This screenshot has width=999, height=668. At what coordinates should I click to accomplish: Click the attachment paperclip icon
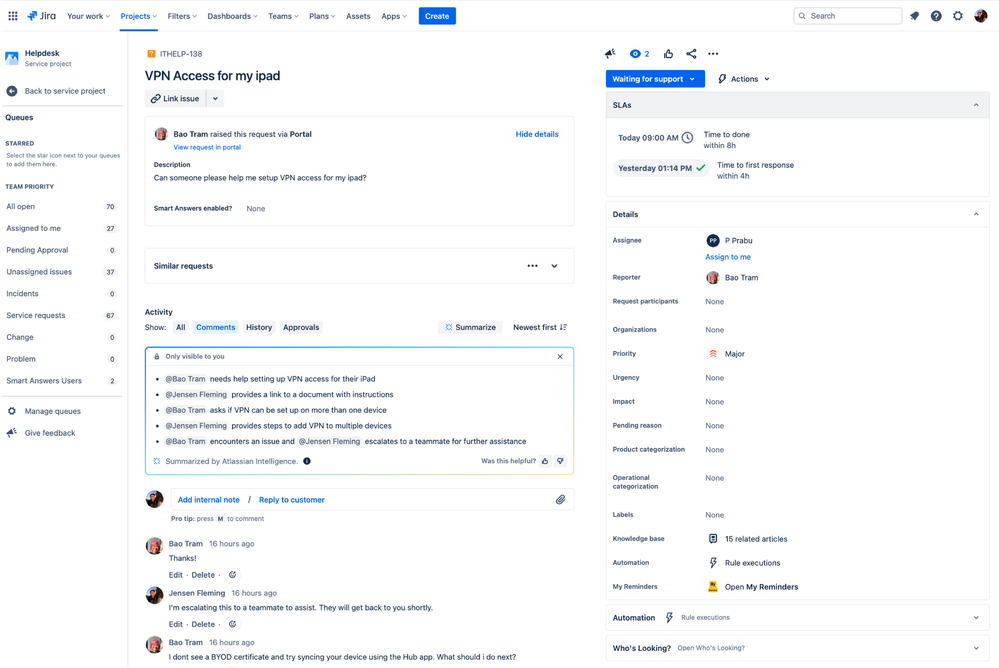coord(561,500)
